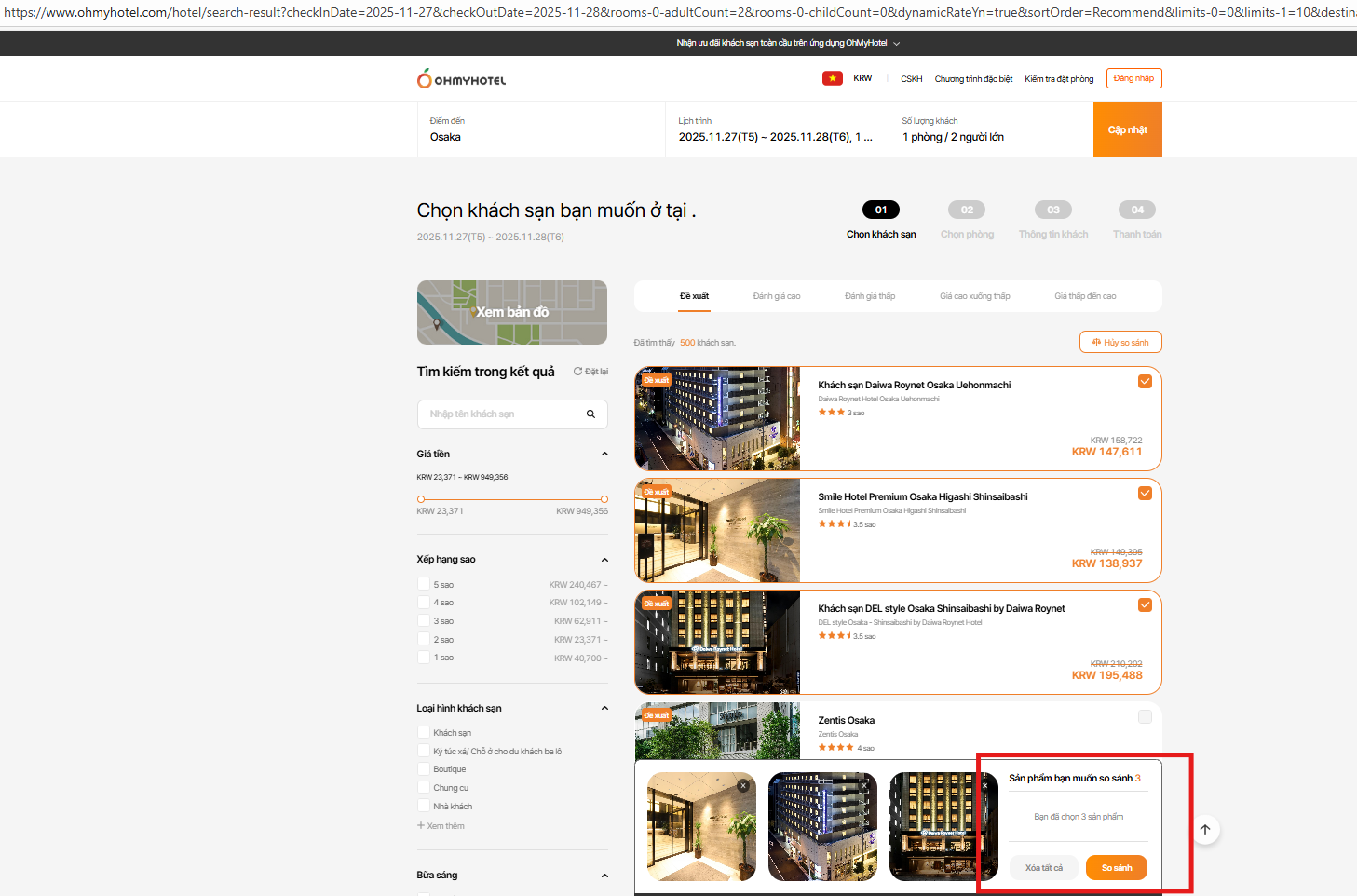Collapse the Bữa sáng filter section

click(604, 876)
